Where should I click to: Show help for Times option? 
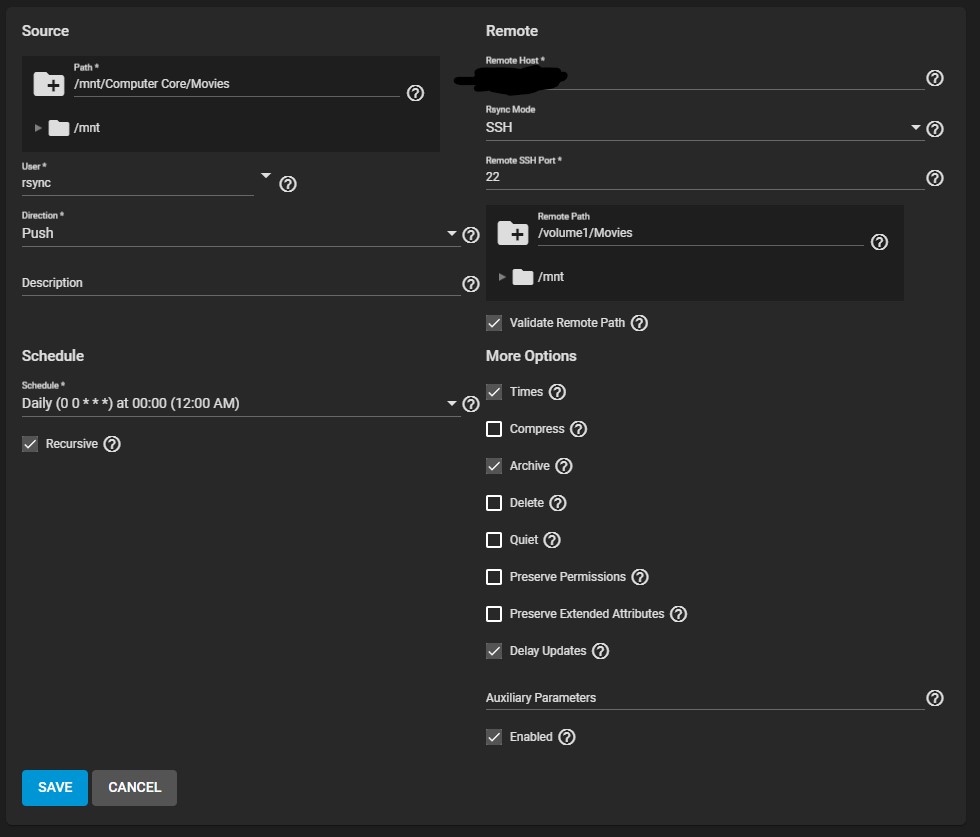click(x=557, y=392)
